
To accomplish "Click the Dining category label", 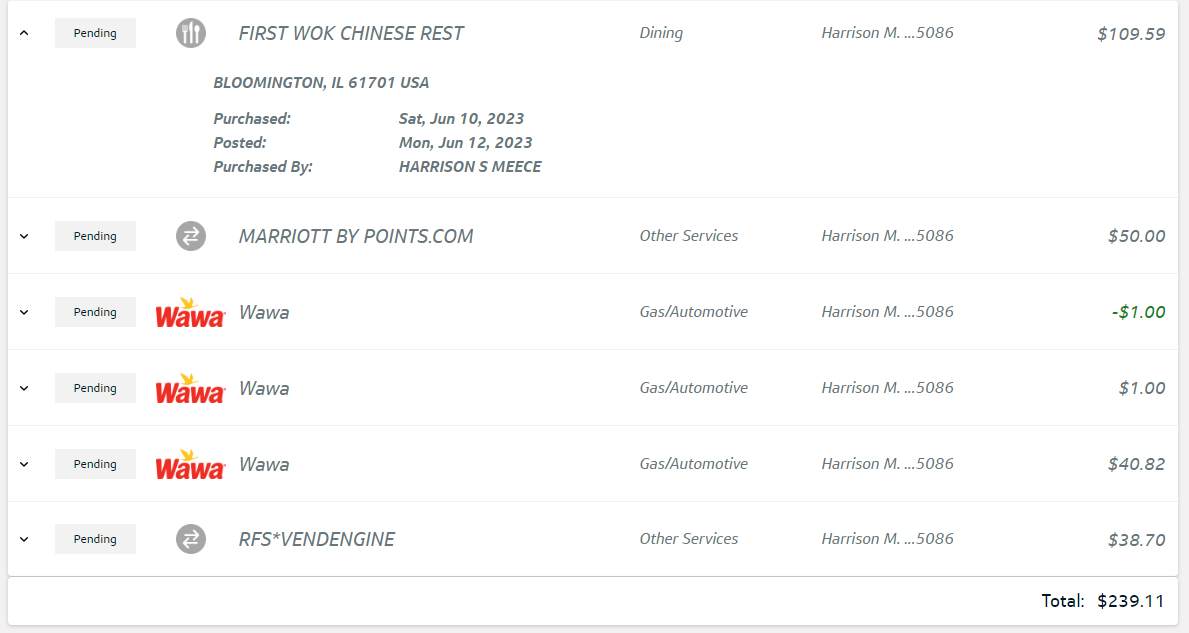I will point(661,33).
